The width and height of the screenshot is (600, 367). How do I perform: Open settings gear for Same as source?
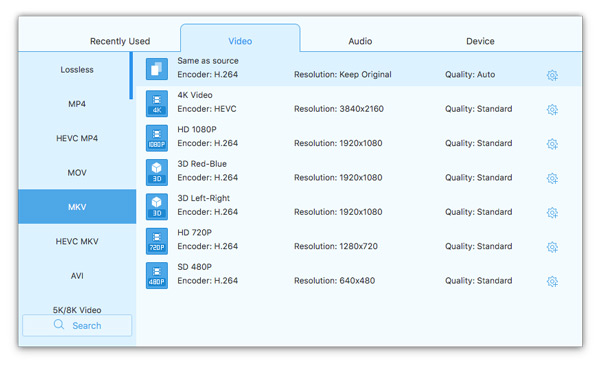(x=552, y=75)
